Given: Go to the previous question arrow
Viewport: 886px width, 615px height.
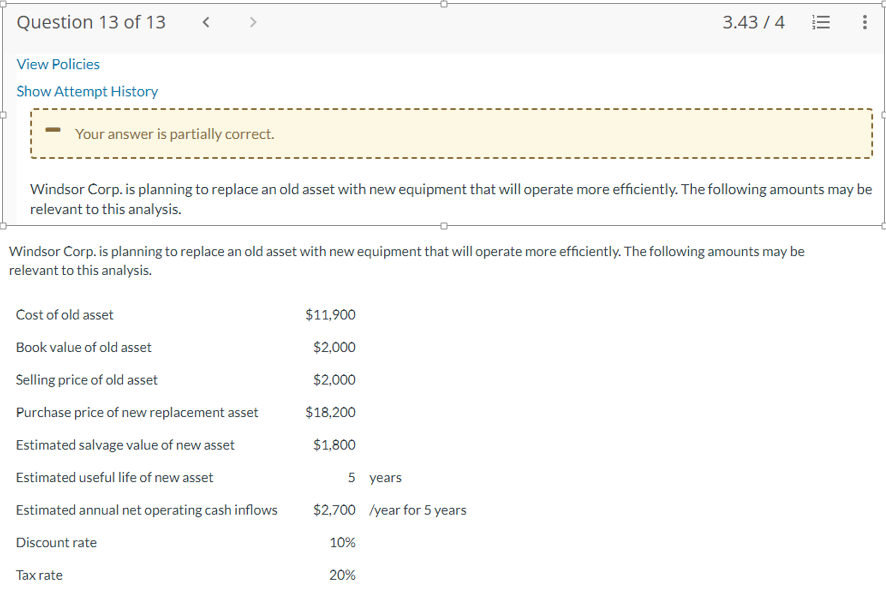Looking at the screenshot, I should [x=206, y=22].
